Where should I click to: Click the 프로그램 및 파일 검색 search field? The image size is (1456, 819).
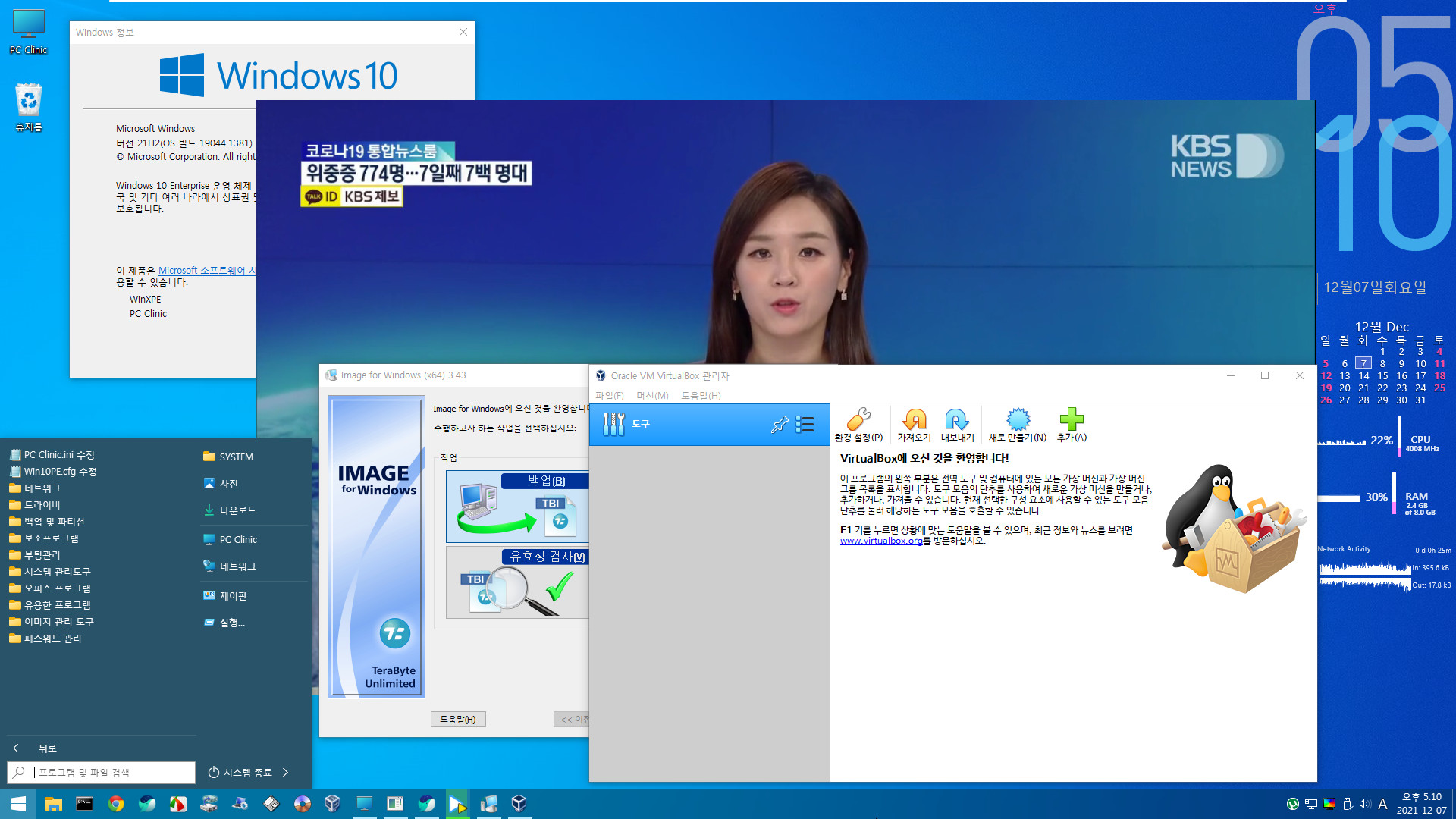coord(102,772)
